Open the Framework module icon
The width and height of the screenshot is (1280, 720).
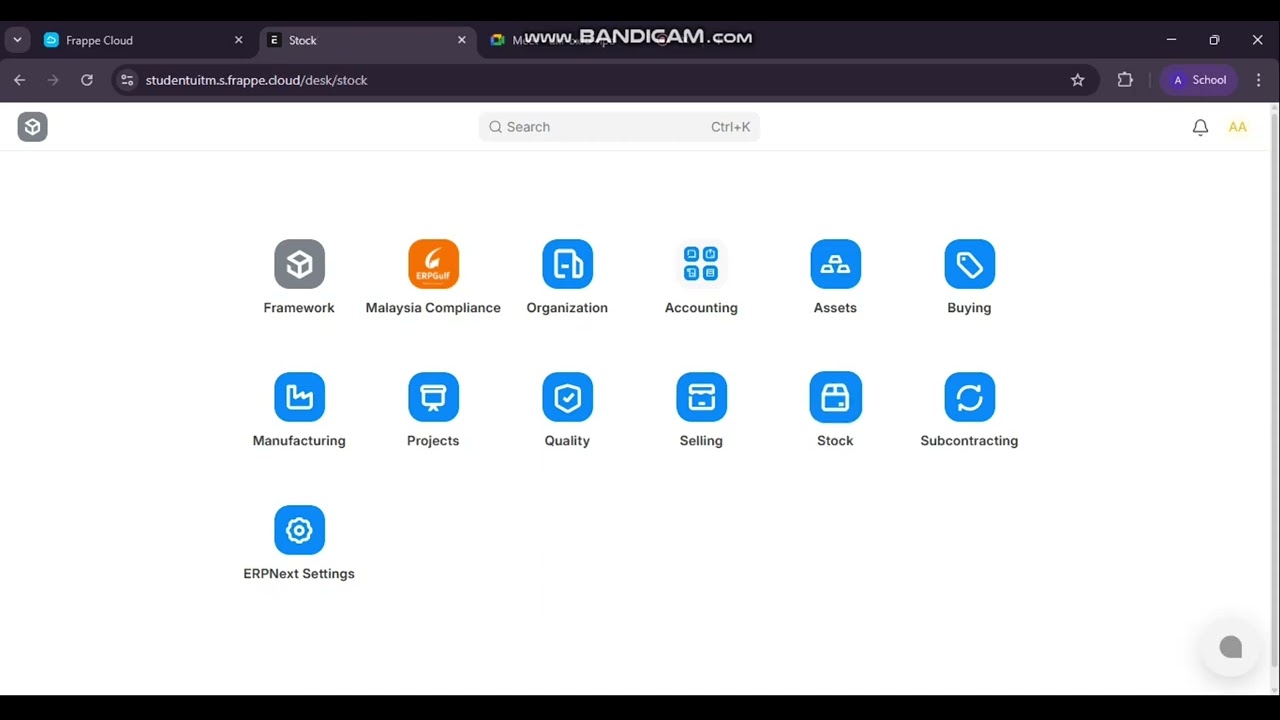pos(299,264)
